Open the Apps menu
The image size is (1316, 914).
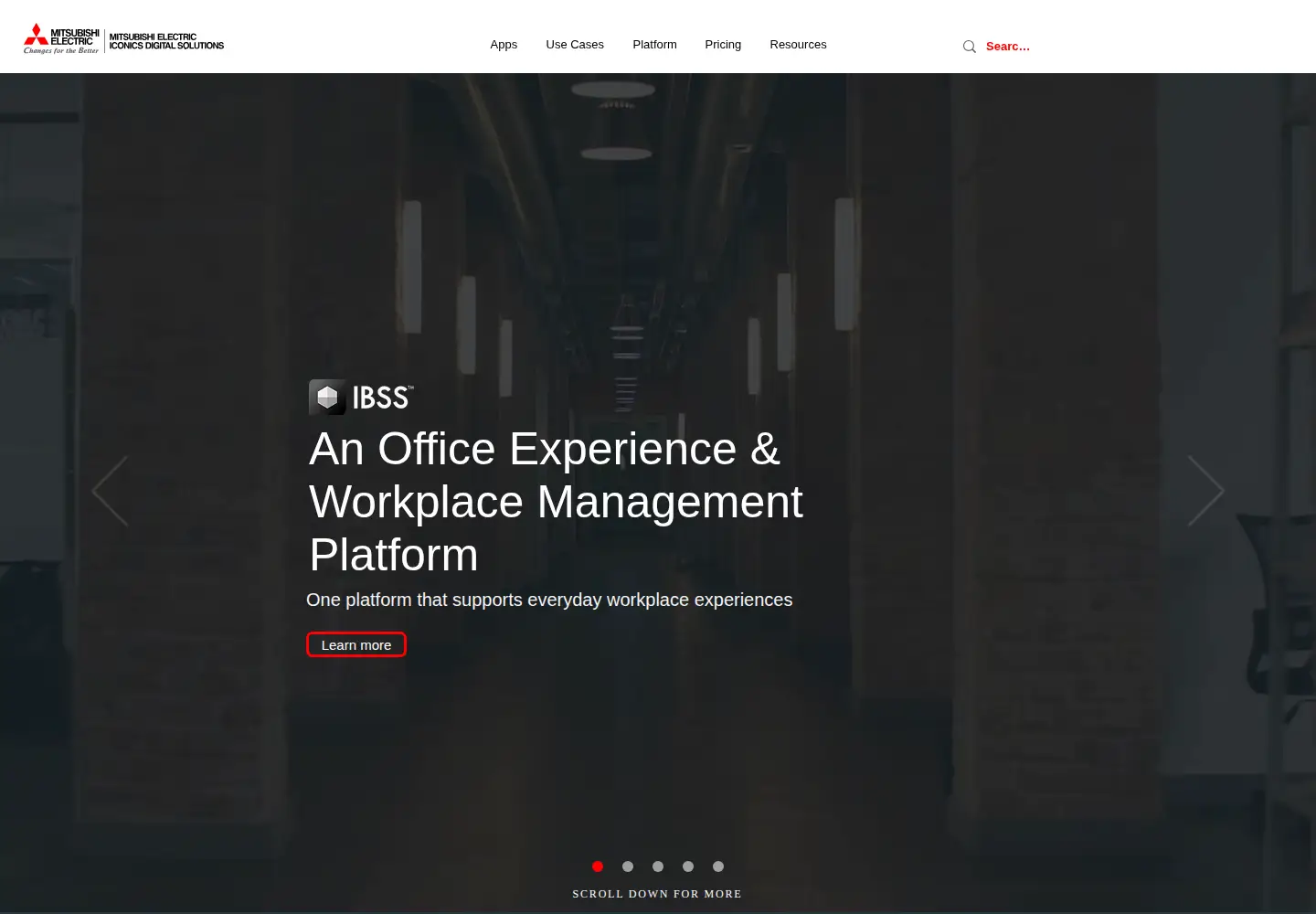(504, 45)
